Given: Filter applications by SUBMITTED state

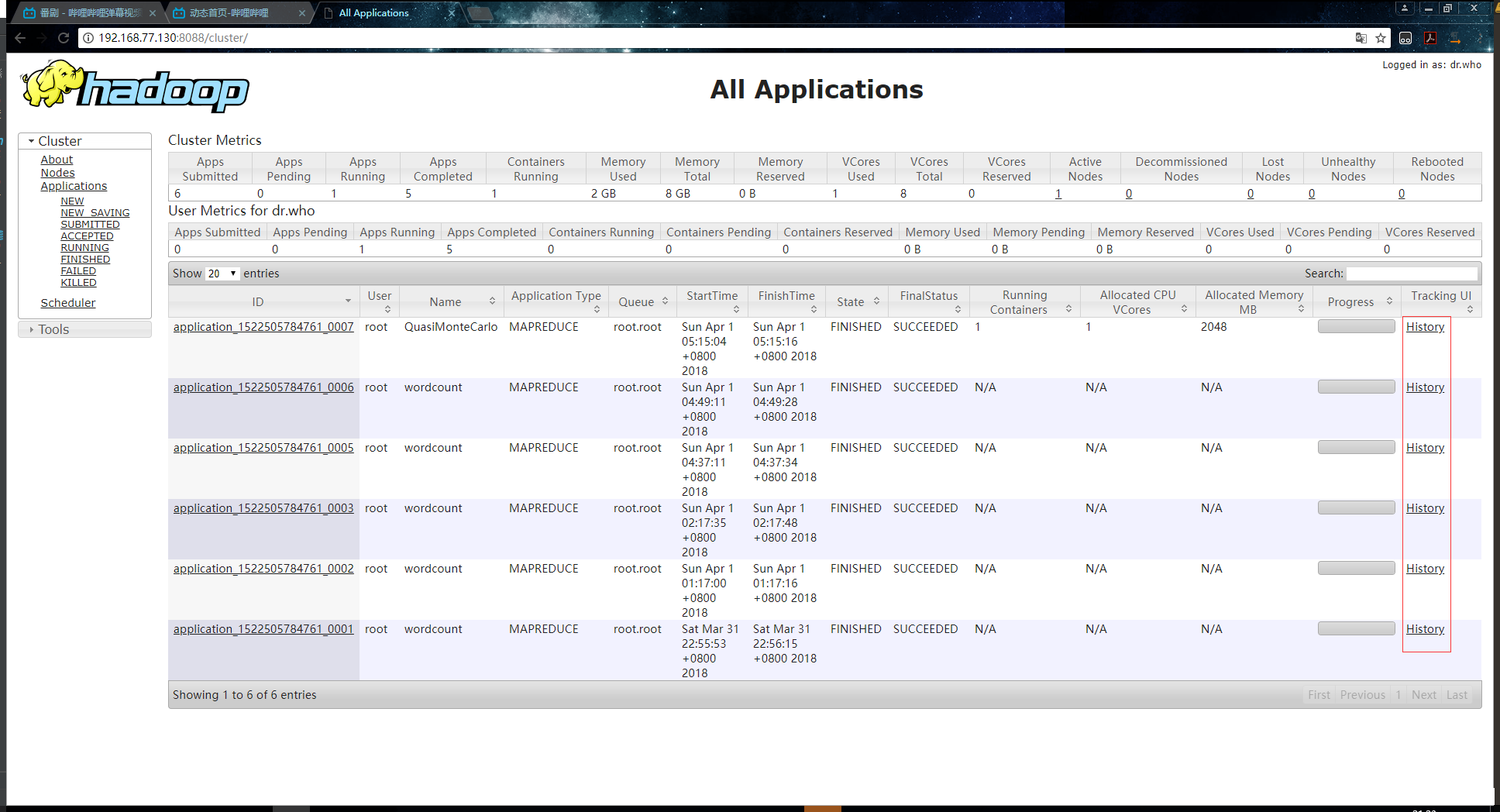Looking at the screenshot, I should point(90,225).
